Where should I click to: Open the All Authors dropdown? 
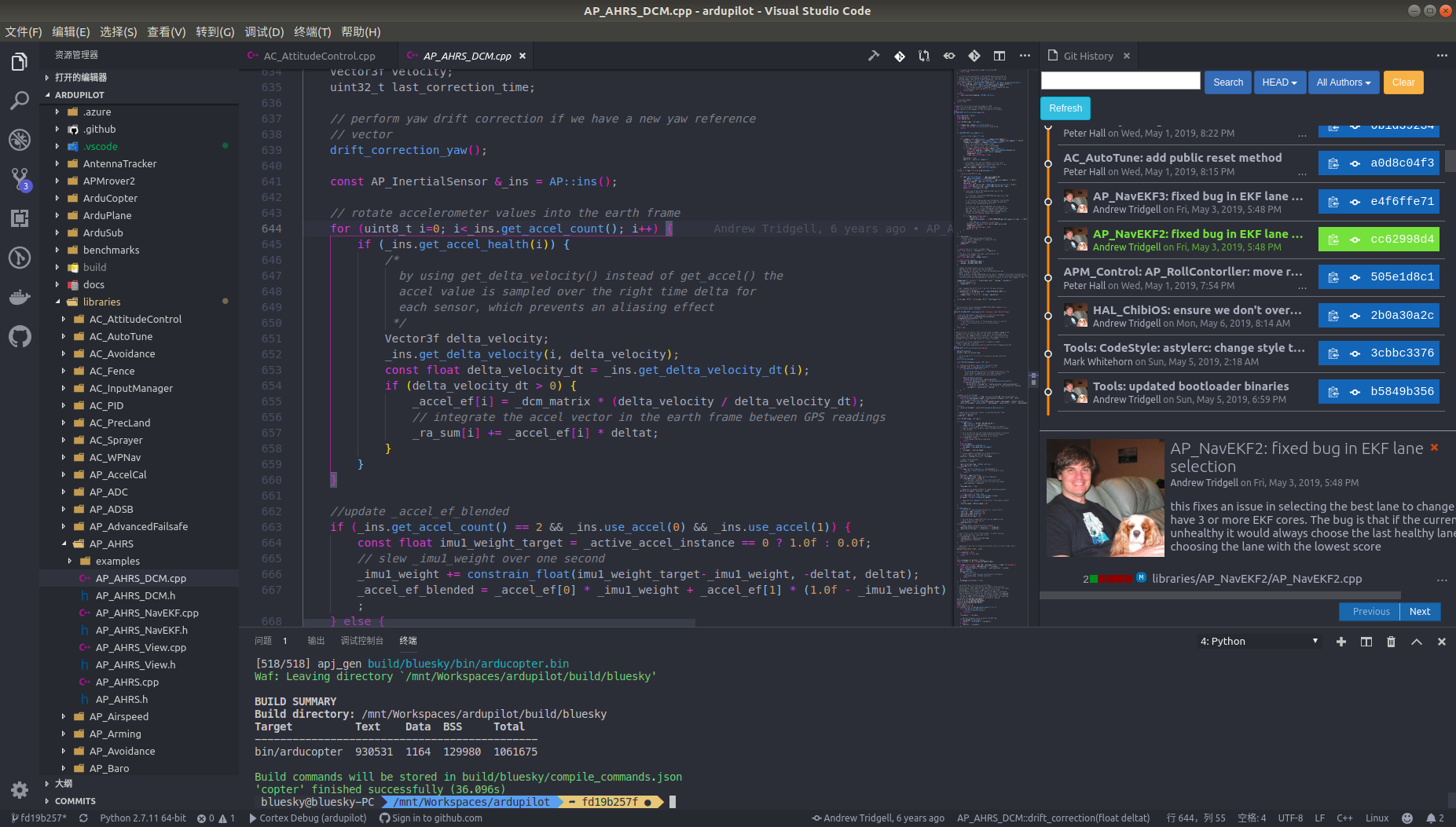(1344, 82)
